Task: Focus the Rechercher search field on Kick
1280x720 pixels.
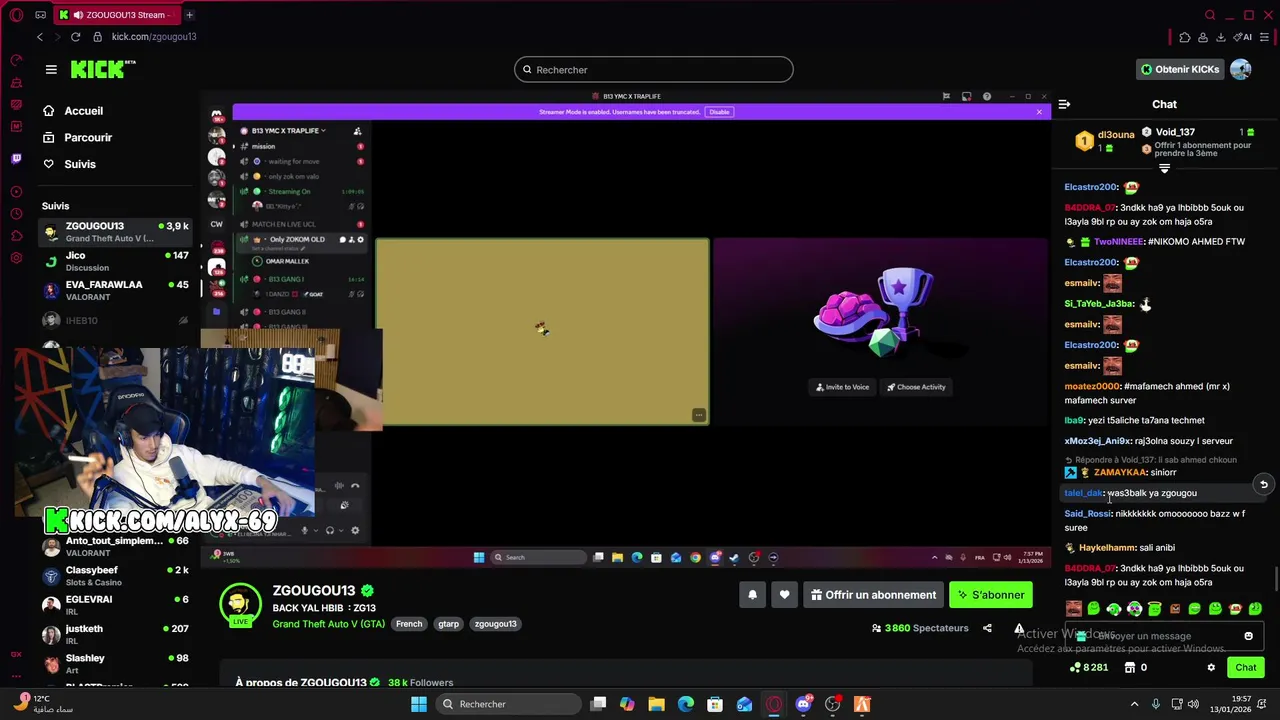Action: (654, 70)
